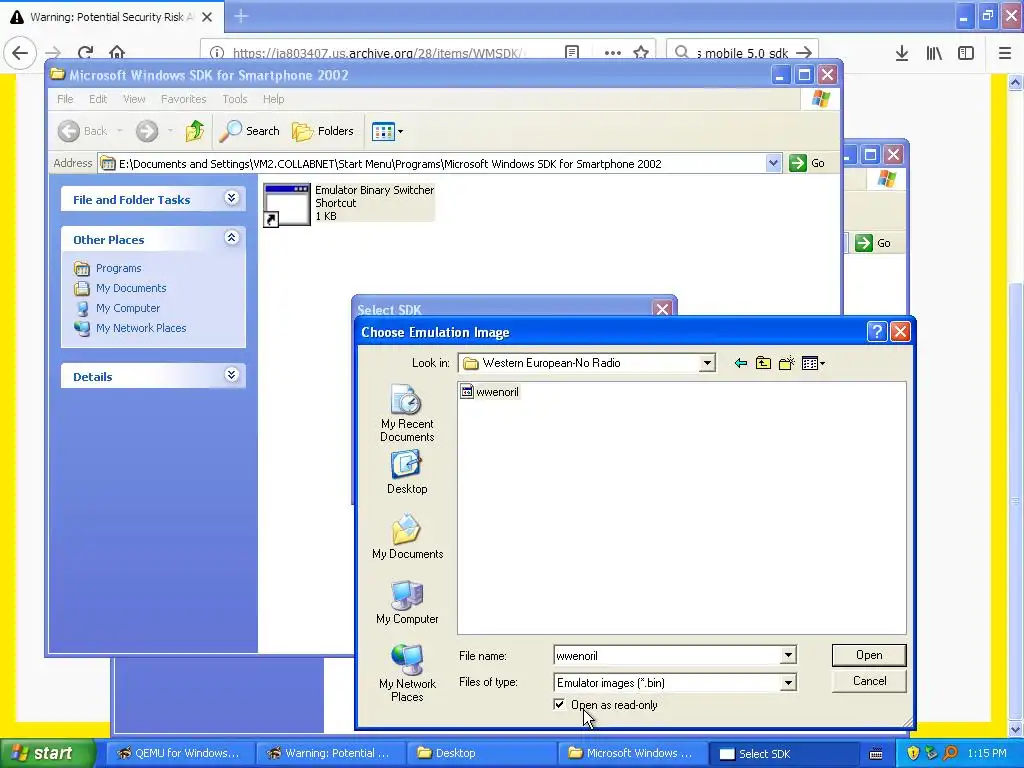The image size is (1024, 768).
Task: Toggle the Open as read-only checkbox
Action: click(559, 704)
